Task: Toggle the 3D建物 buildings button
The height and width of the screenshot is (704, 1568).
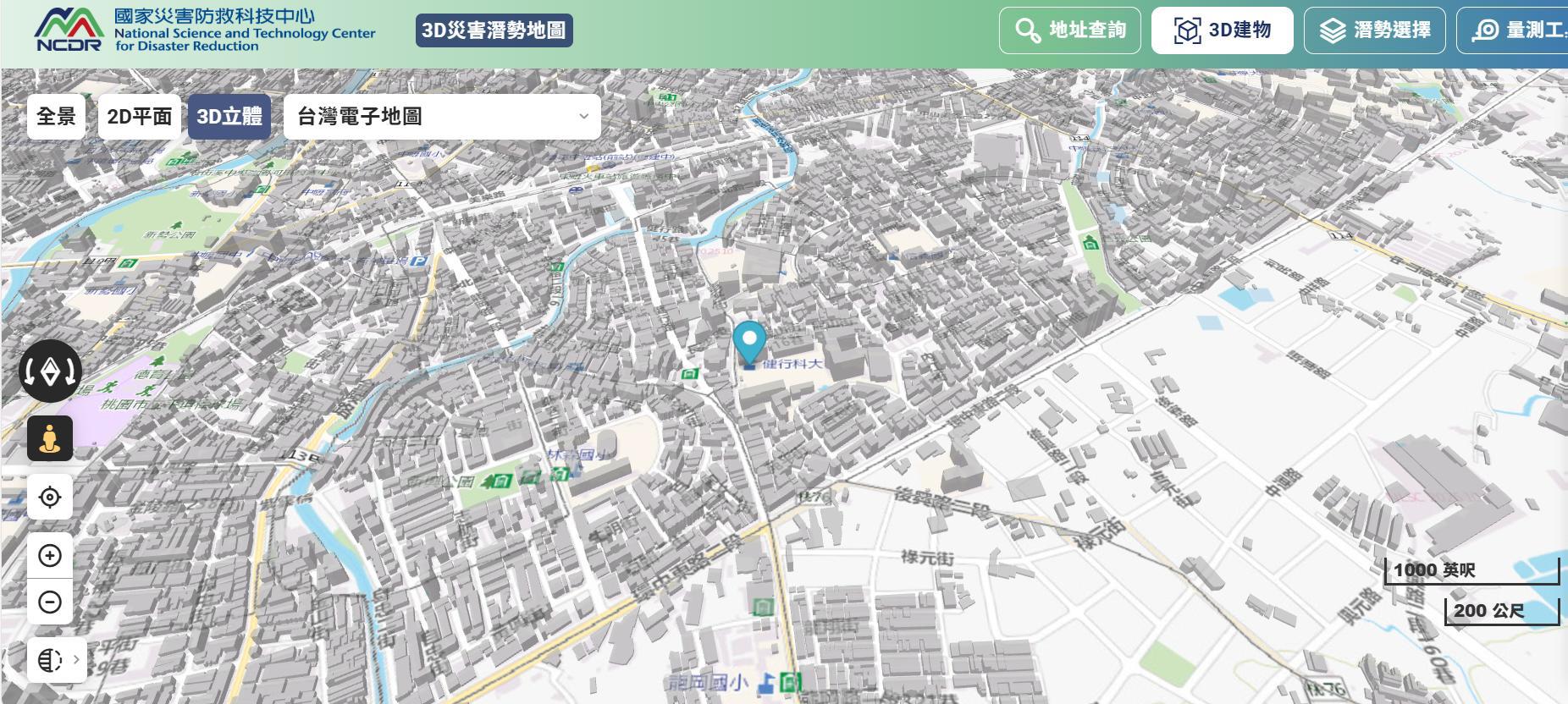Action: click(x=1222, y=30)
